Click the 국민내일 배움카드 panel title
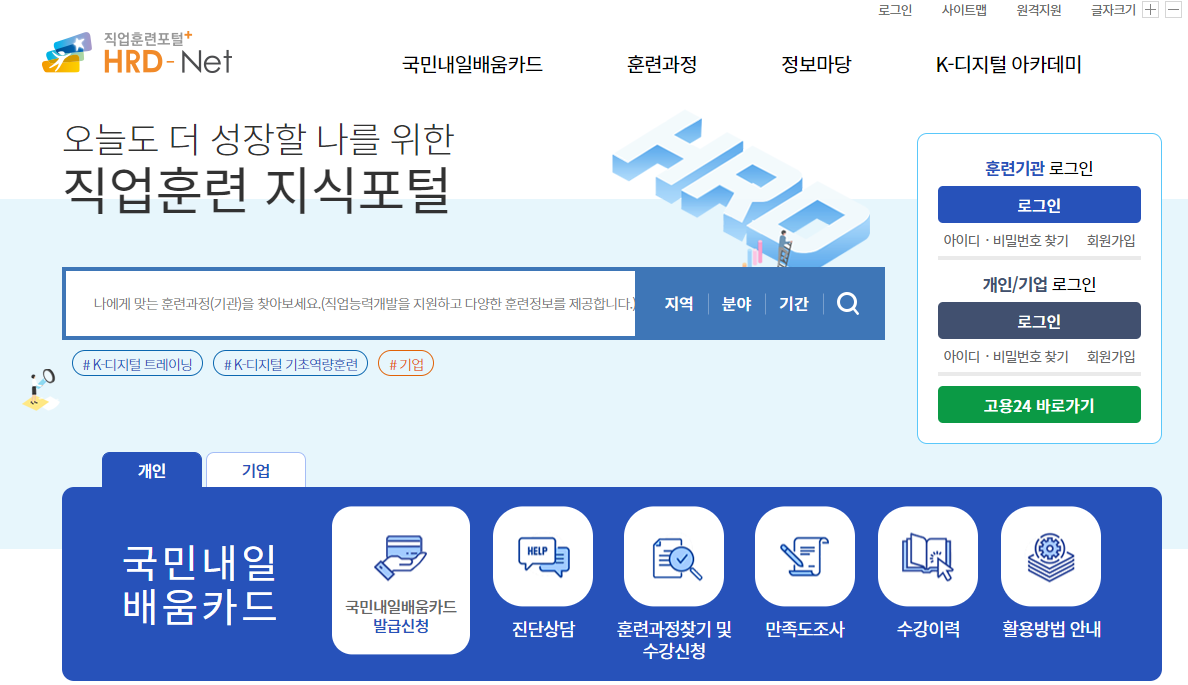1188x685 pixels. [199, 583]
